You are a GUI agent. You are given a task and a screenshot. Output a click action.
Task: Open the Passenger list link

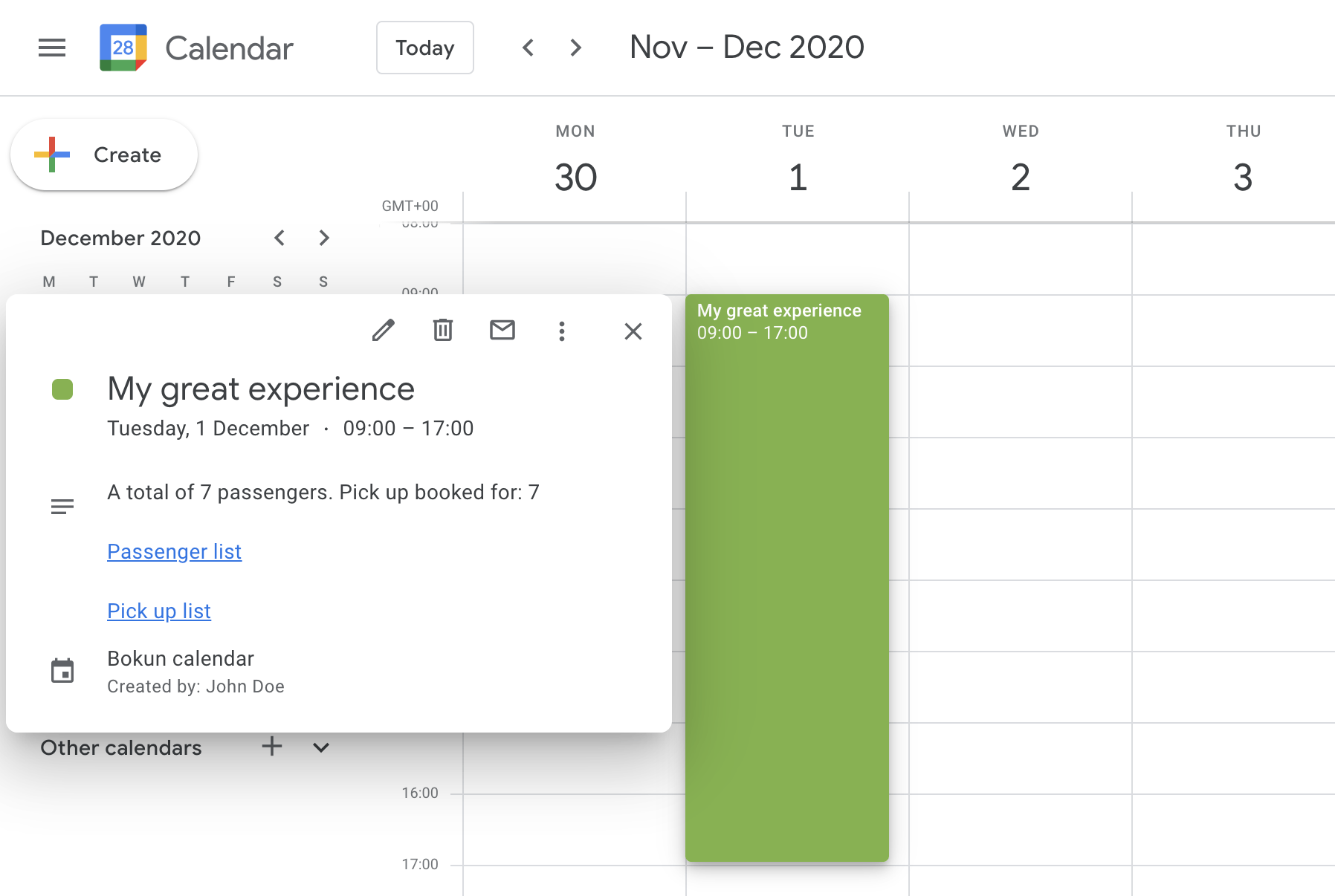click(174, 551)
